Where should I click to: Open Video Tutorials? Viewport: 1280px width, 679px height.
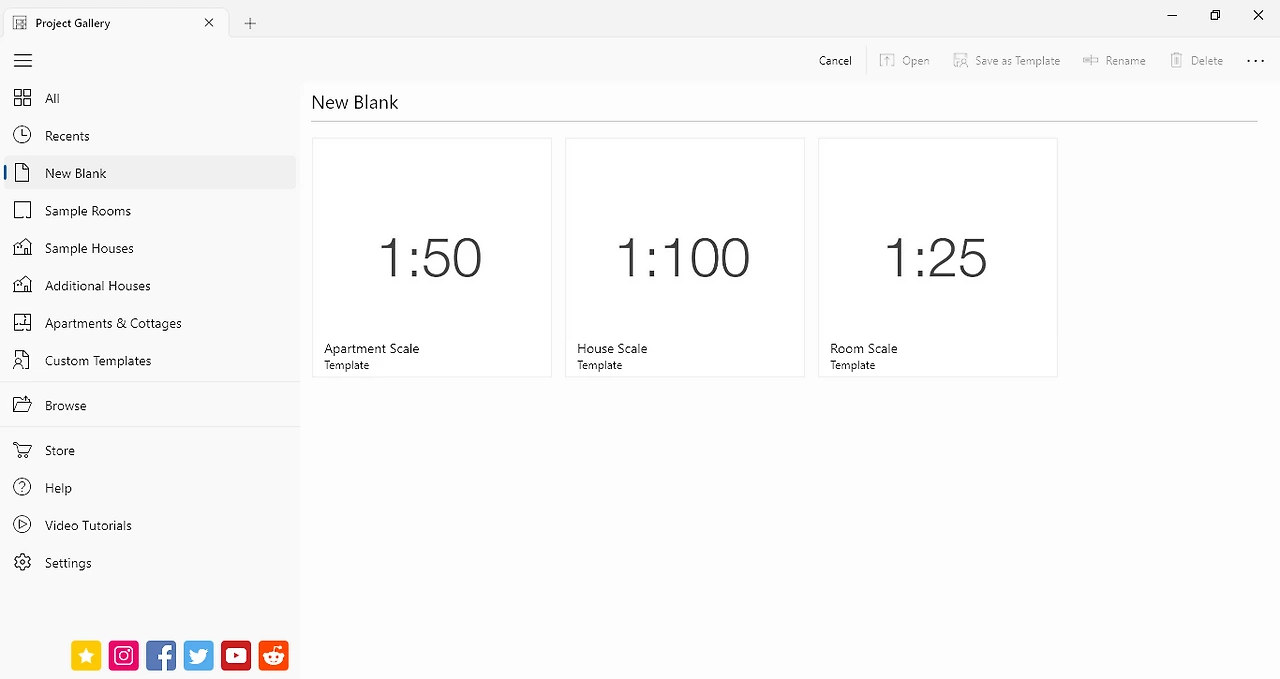pyautogui.click(x=150, y=526)
